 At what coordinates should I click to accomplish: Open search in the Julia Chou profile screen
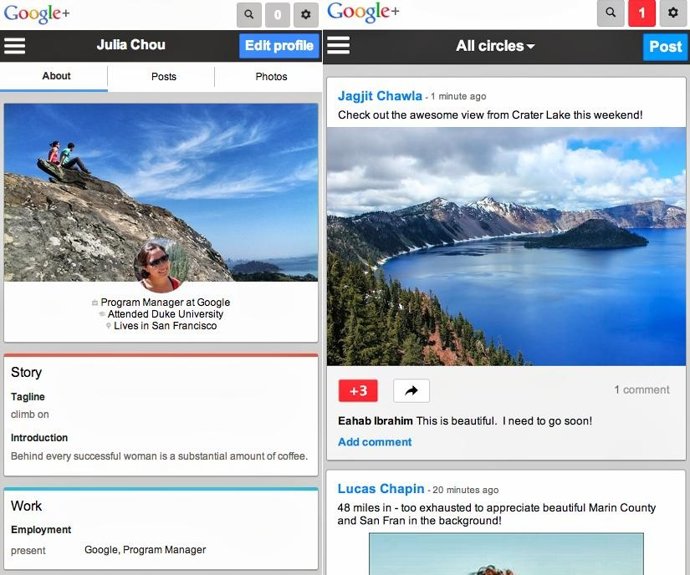249,15
